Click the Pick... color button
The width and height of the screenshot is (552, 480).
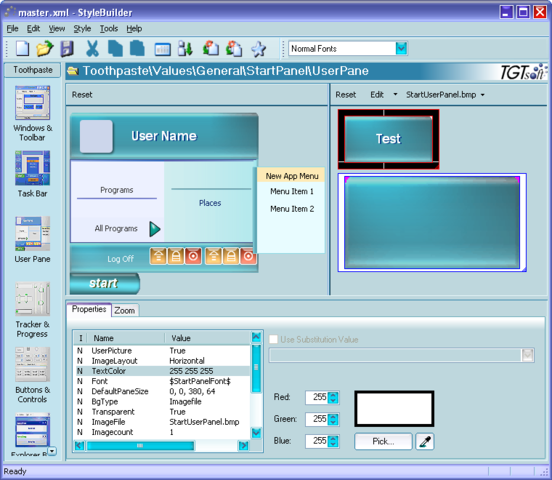pos(383,441)
